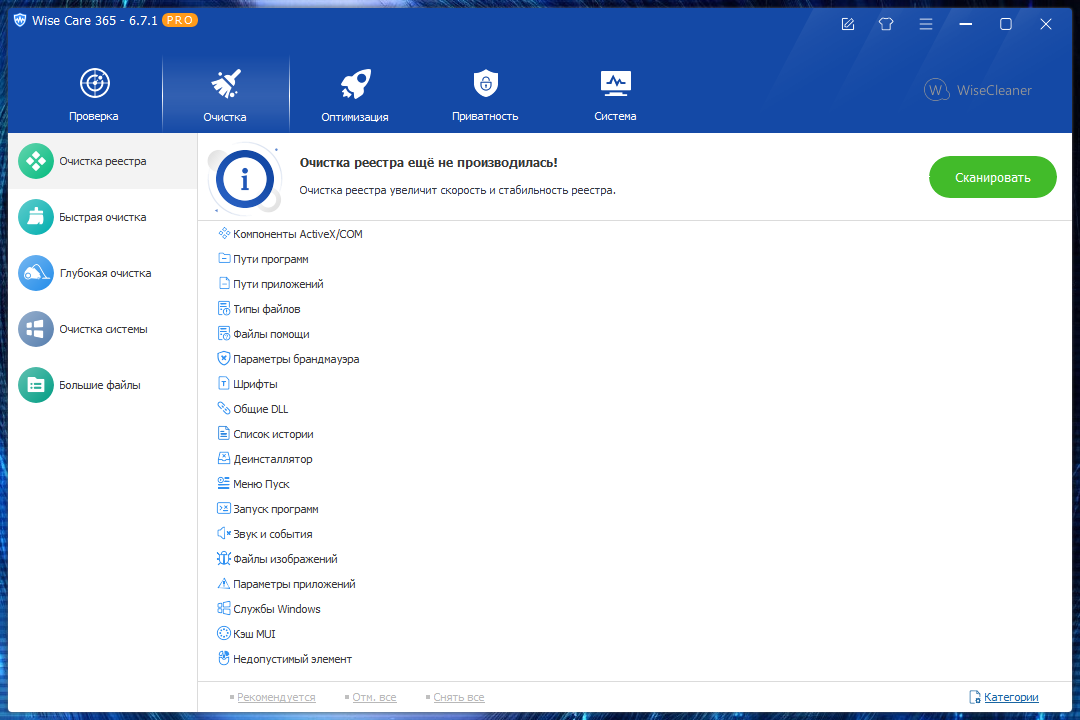Click the feedback edit icon in title bar
The width and height of the screenshot is (1080, 720).
tap(848, 24)
